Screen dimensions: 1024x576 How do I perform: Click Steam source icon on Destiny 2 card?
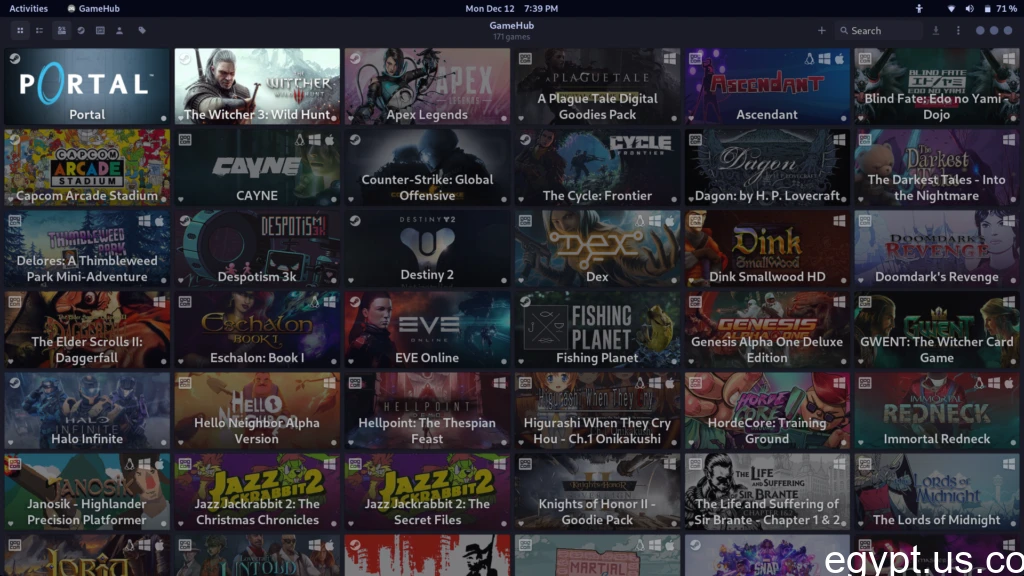pyautogui.click(x=355, y=221)
